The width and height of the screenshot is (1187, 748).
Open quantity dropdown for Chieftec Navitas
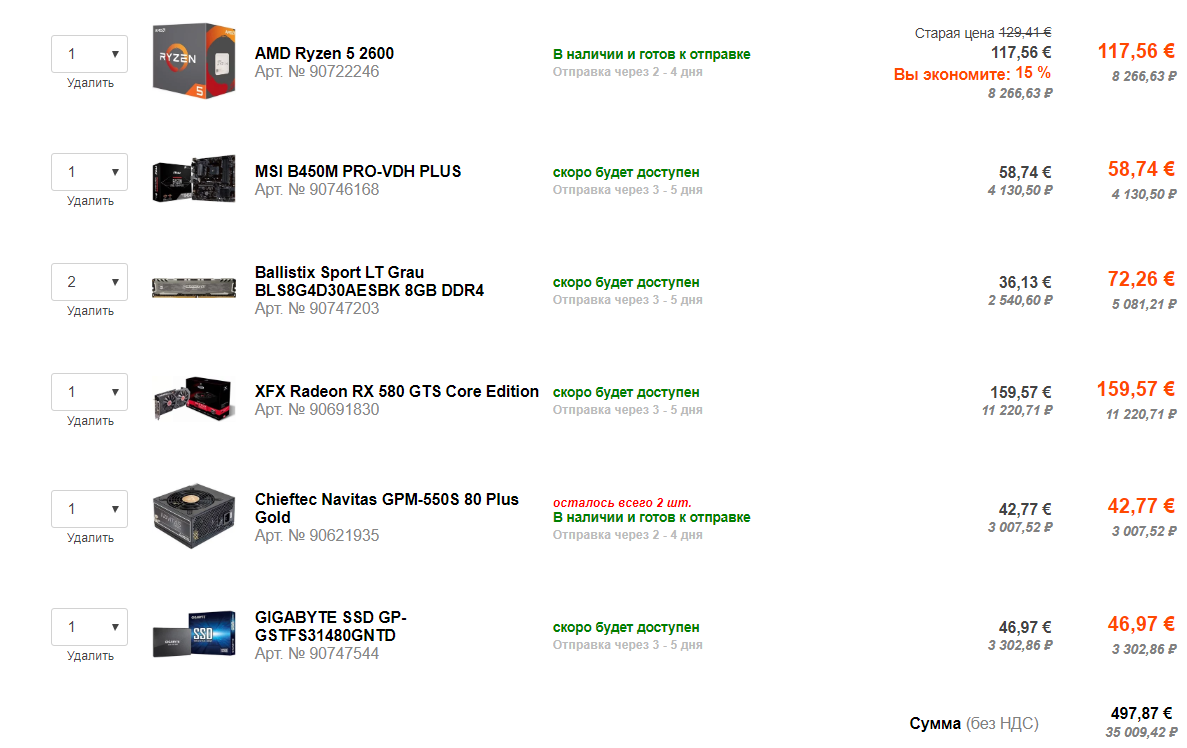click(x=89, y=509)
